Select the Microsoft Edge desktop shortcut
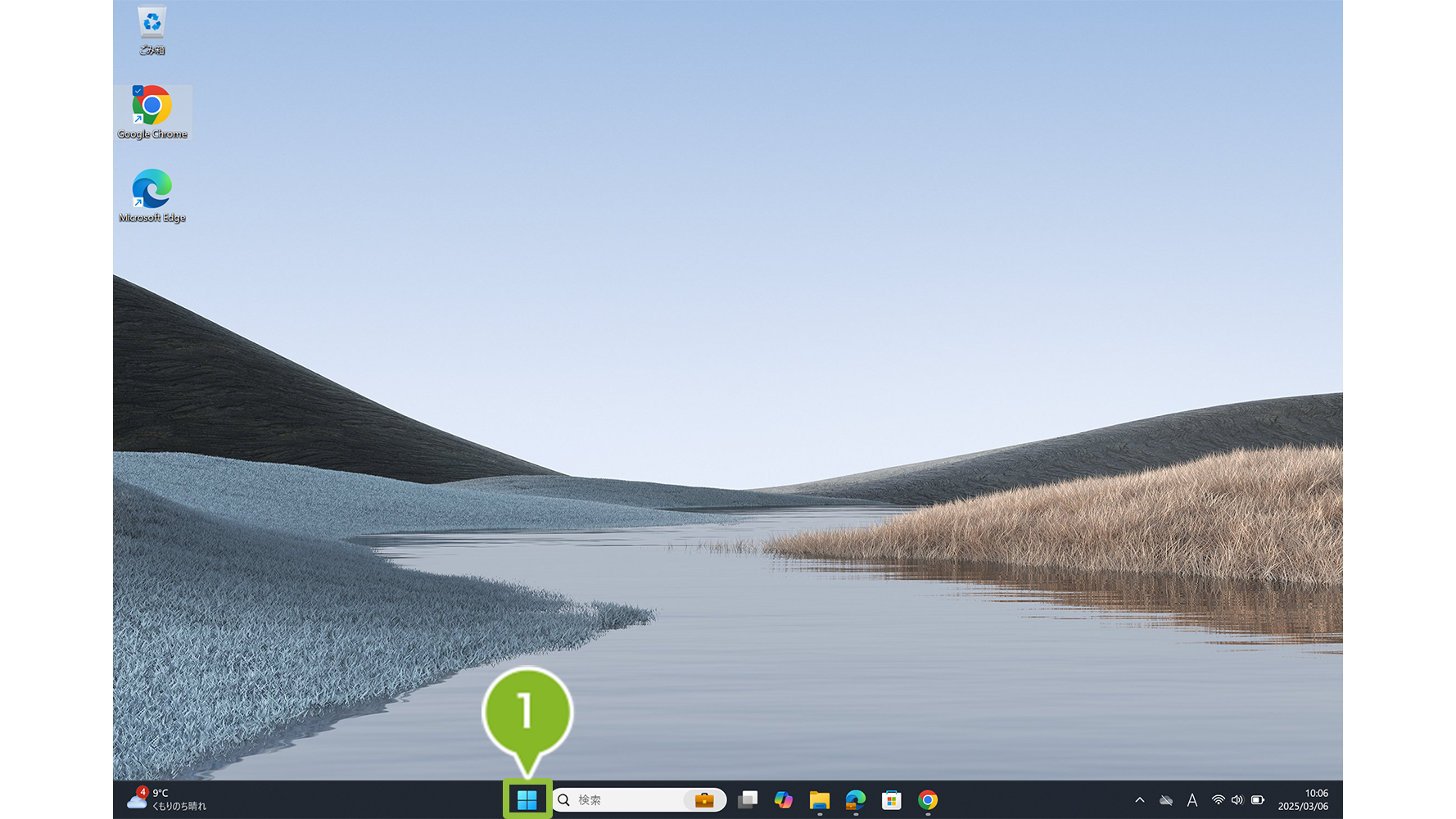1456x819 pixels. tap(152, 197)
